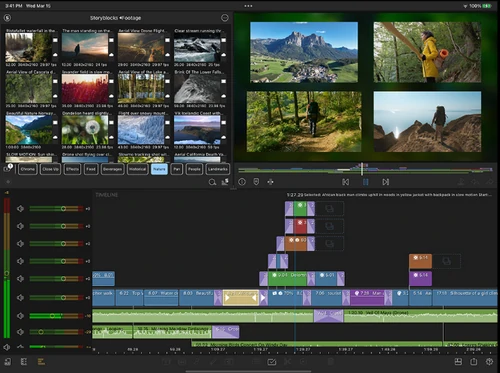Screen dimensions: 500x373
Task: Open the library more options circle button
Action: (x=225, y=18)
